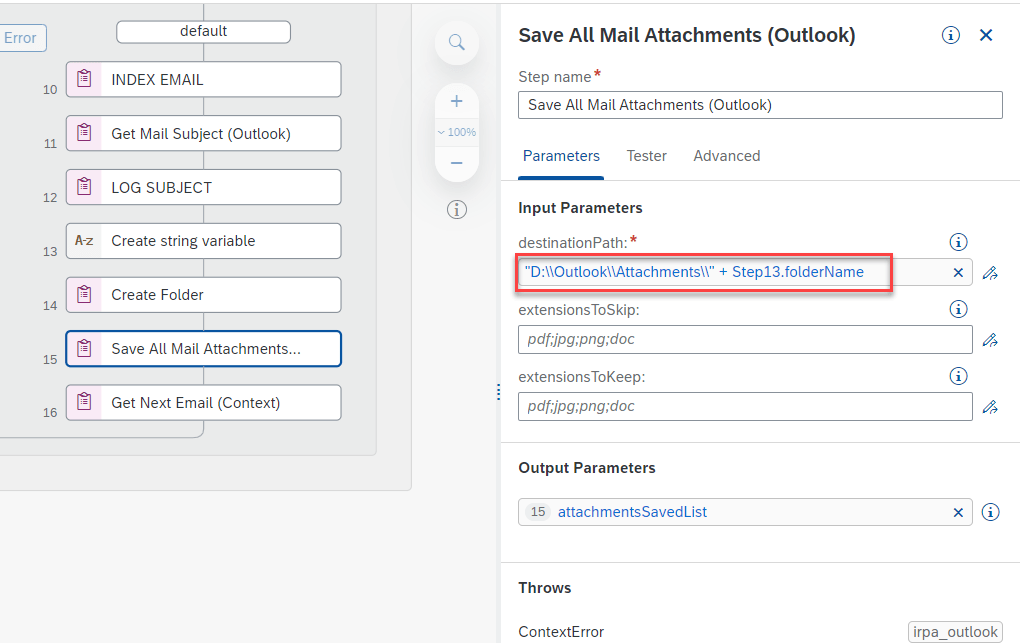Open expression editor for extensionsToKeep
Viewport: 1020px width, 643px height.
pyautogui.click(x=990, y=407)
